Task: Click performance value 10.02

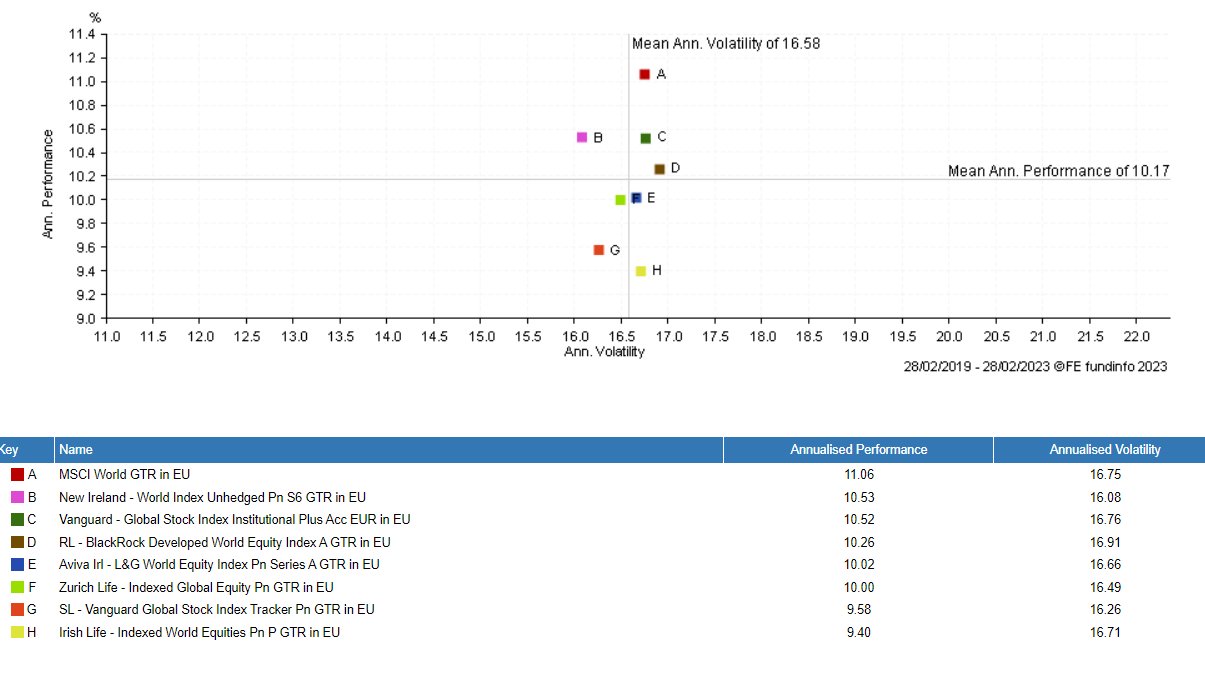Action: pos(859,565)
